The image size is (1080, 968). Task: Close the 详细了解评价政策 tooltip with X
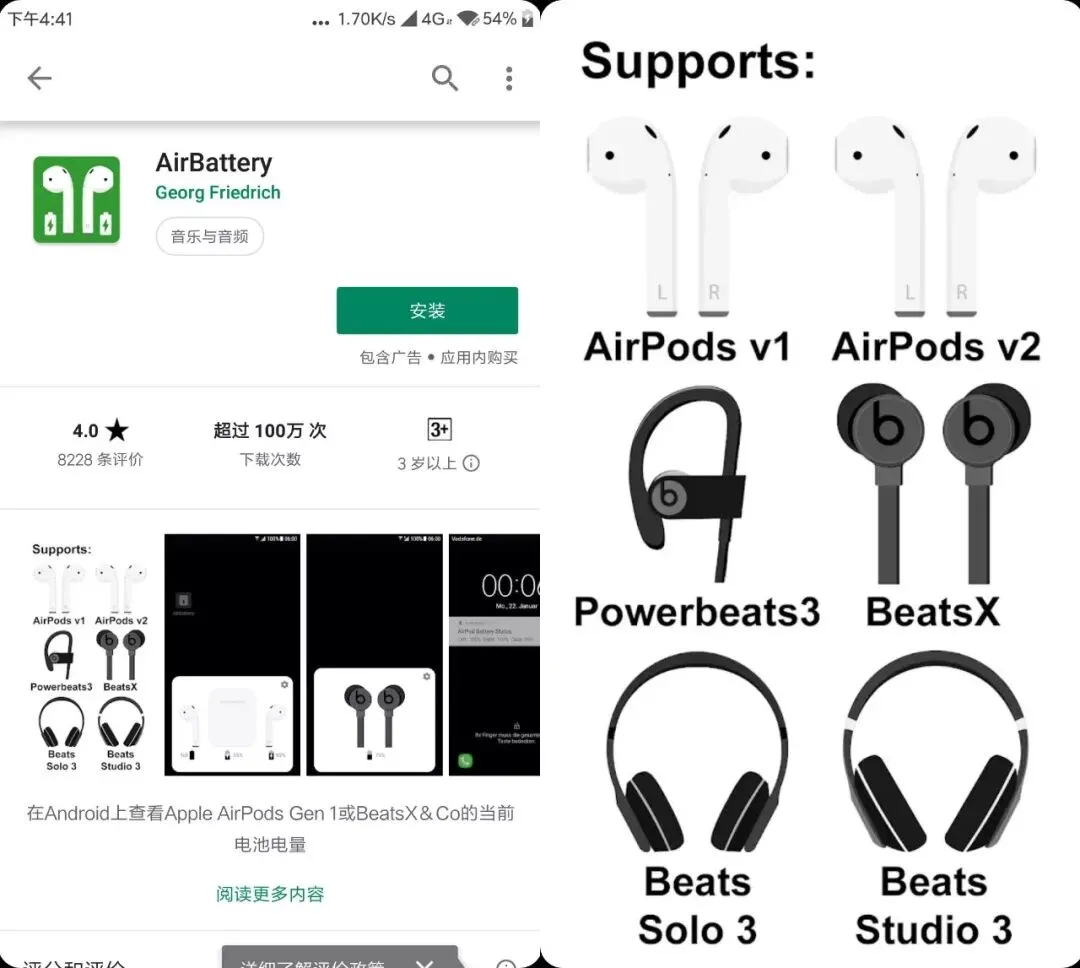click(x=425, y=962)
